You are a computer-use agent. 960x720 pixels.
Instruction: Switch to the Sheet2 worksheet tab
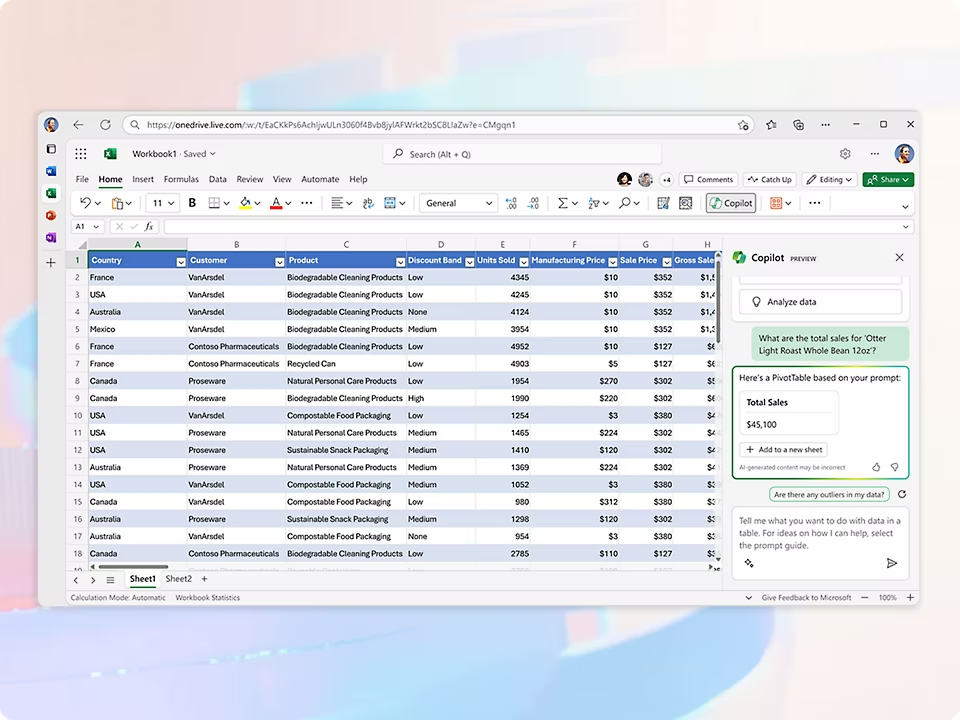179,579
